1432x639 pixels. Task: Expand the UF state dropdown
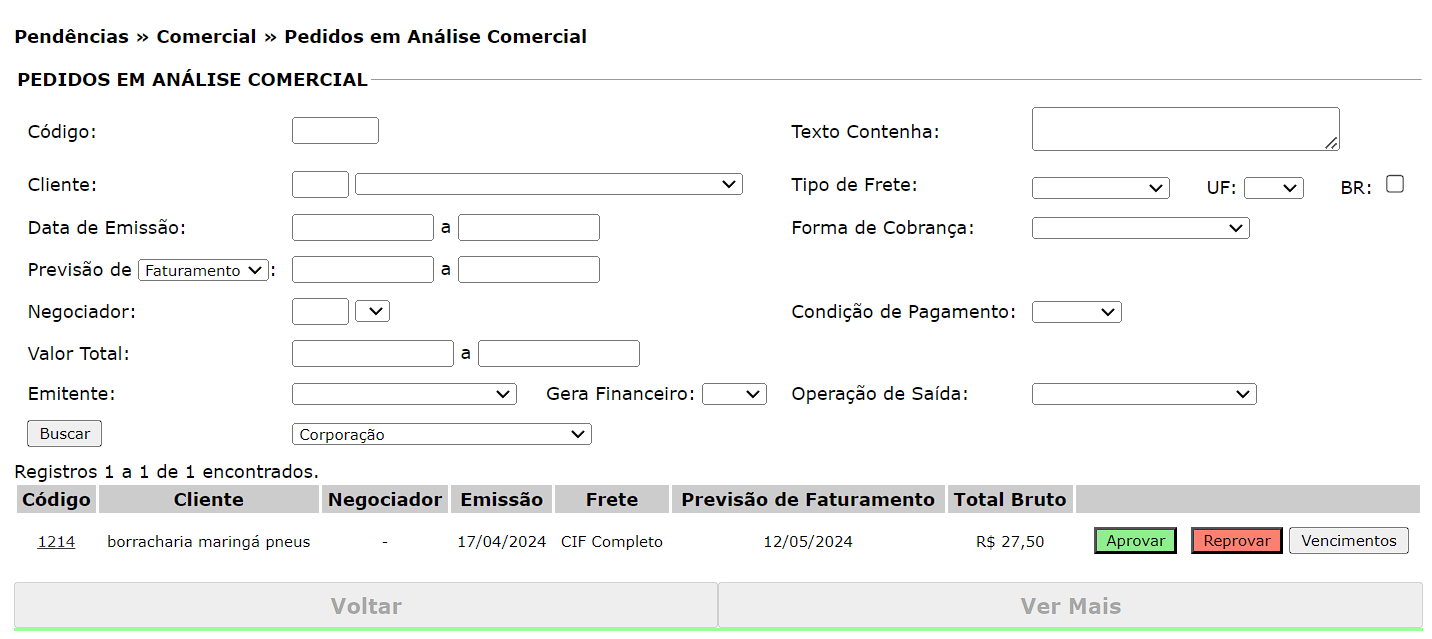[1273, 188]
